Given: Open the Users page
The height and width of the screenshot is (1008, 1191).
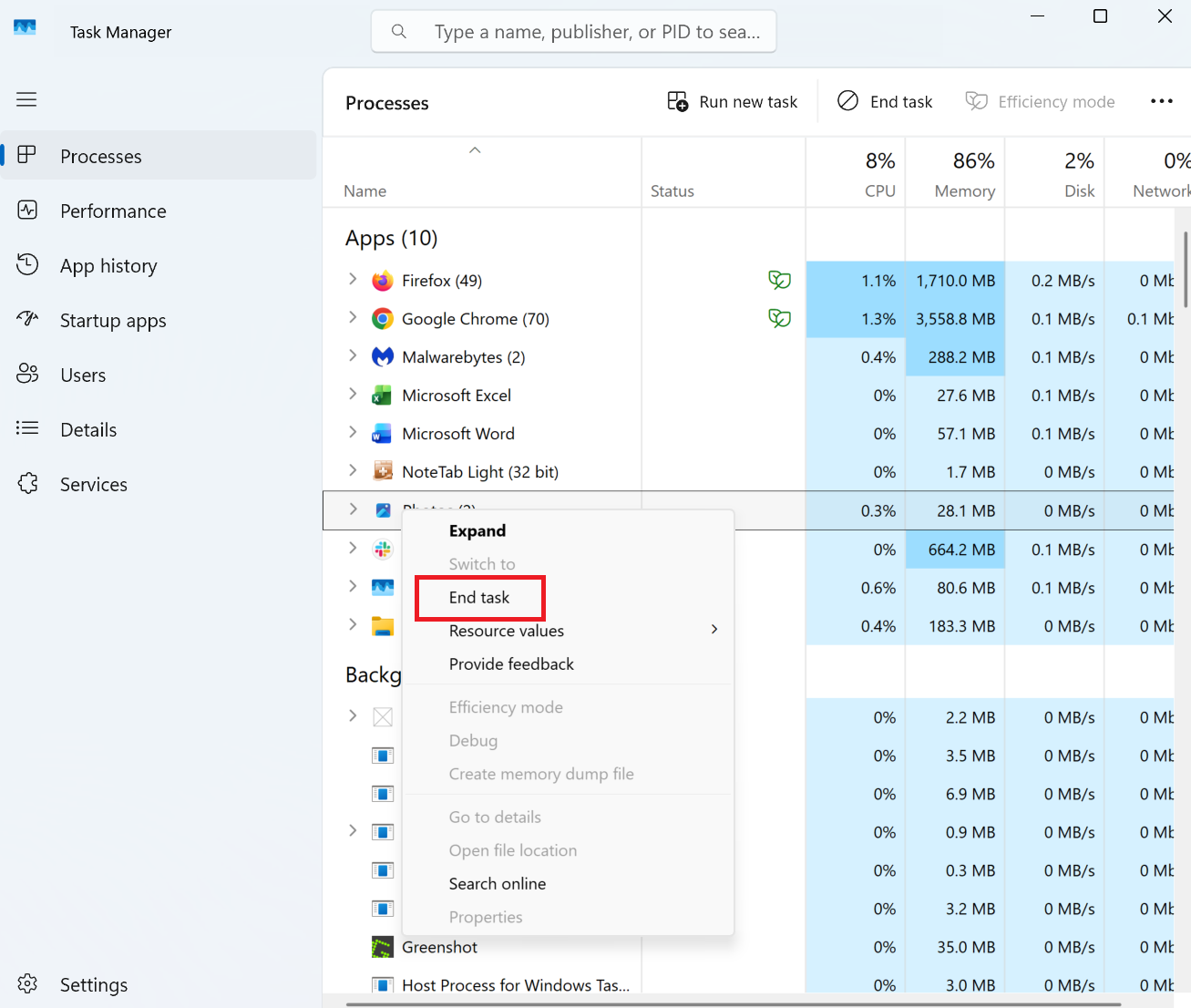Looking at the screenshot, I should pyautogui.click(x=159, y=375).
